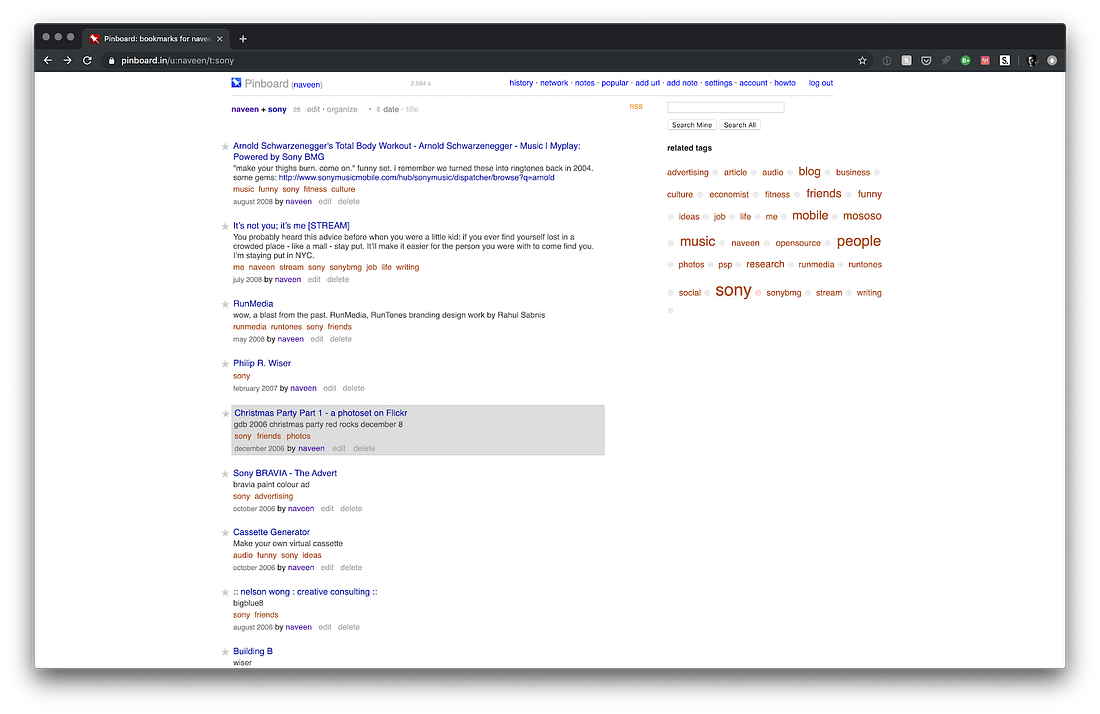Select the people tag in related tags
The height and width of the screenshot is (714, 1100).
pyautogui.click(x=859, y=241)
